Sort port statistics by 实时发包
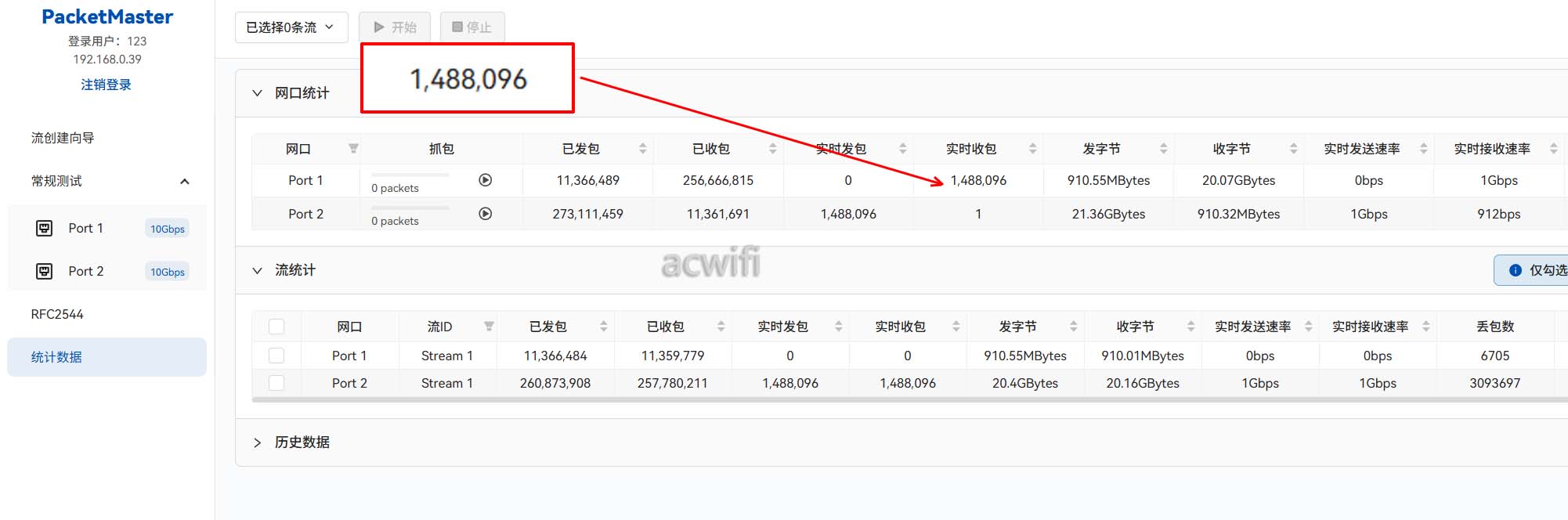The height and width of the screenshot is (520, 1568). tap(902, 149)
